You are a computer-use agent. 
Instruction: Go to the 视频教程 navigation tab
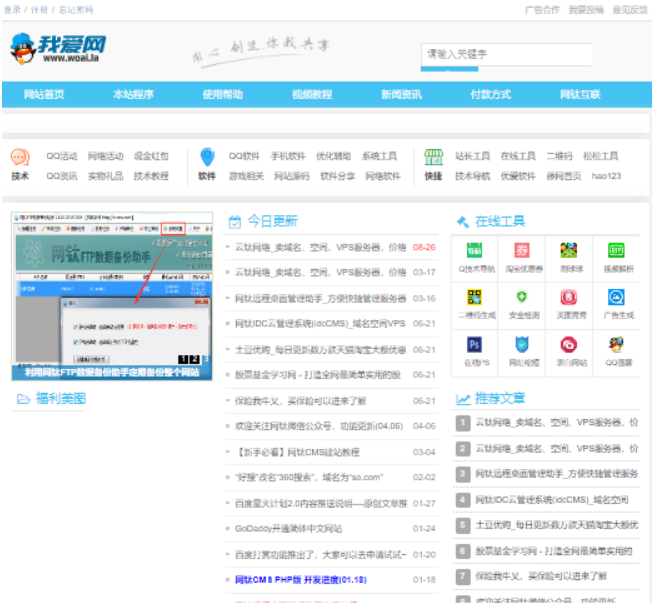click(311, 95)
